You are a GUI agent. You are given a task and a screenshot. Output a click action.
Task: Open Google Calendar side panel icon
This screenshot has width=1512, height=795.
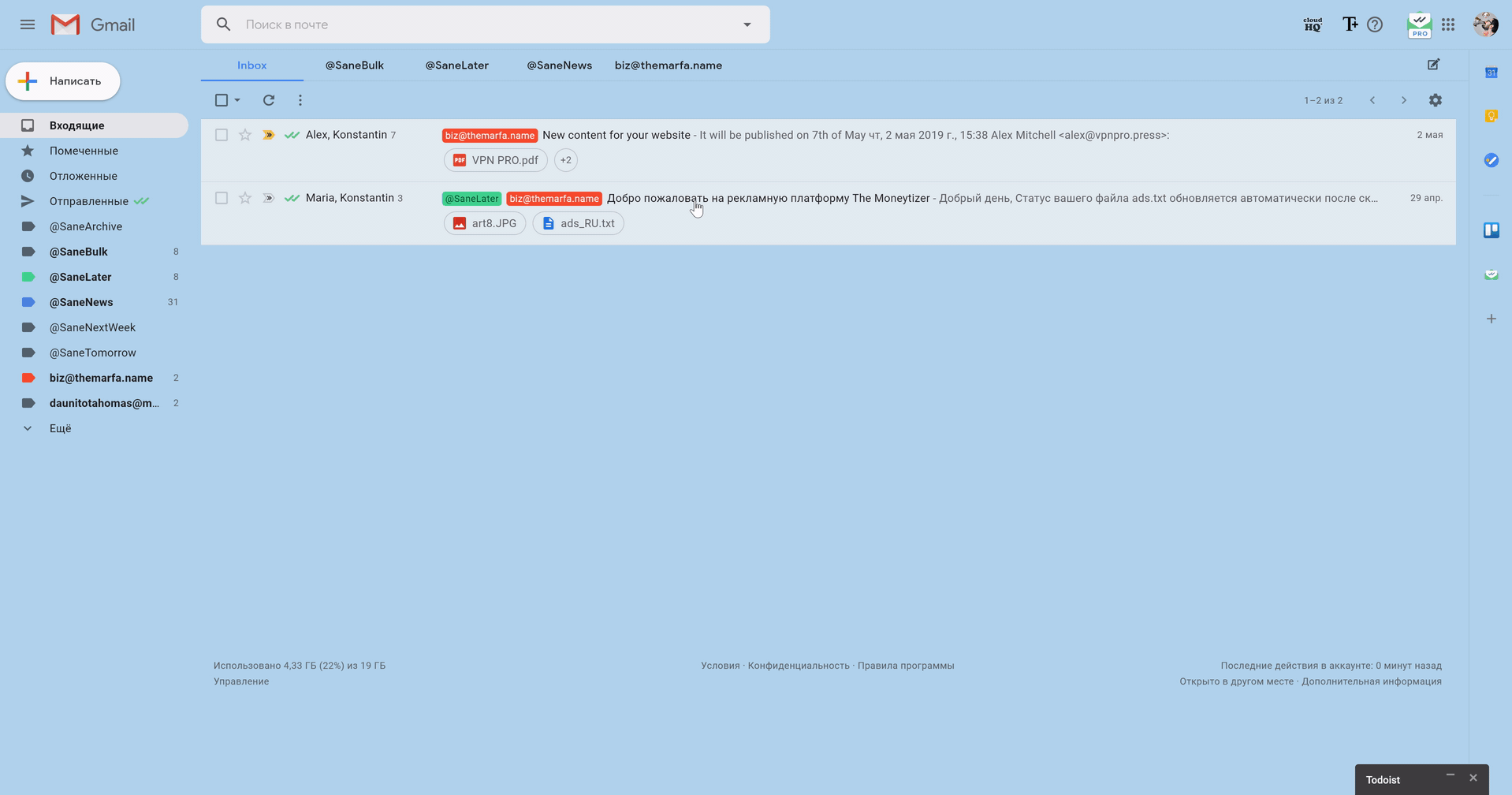tap(1492, 73)
